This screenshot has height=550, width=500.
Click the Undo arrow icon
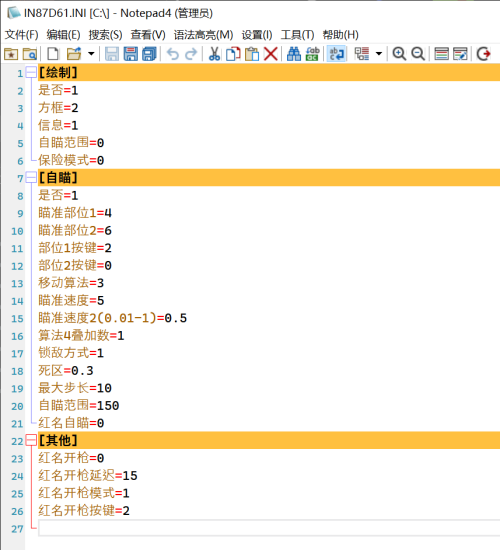[173, 54]
